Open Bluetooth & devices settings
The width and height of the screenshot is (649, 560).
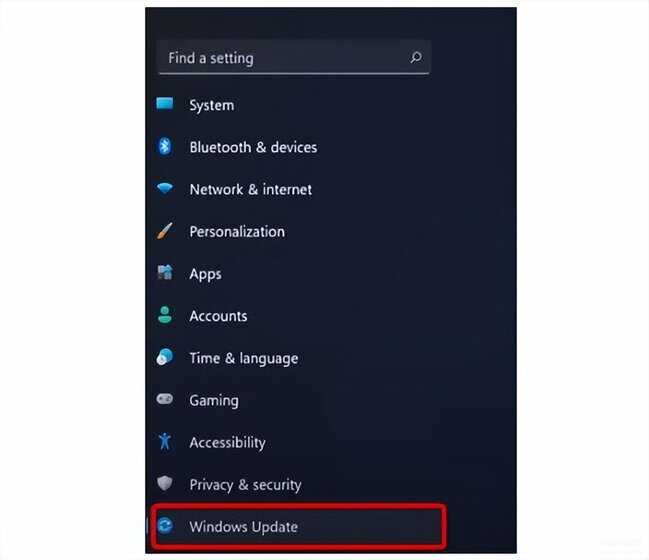point(253,147)
